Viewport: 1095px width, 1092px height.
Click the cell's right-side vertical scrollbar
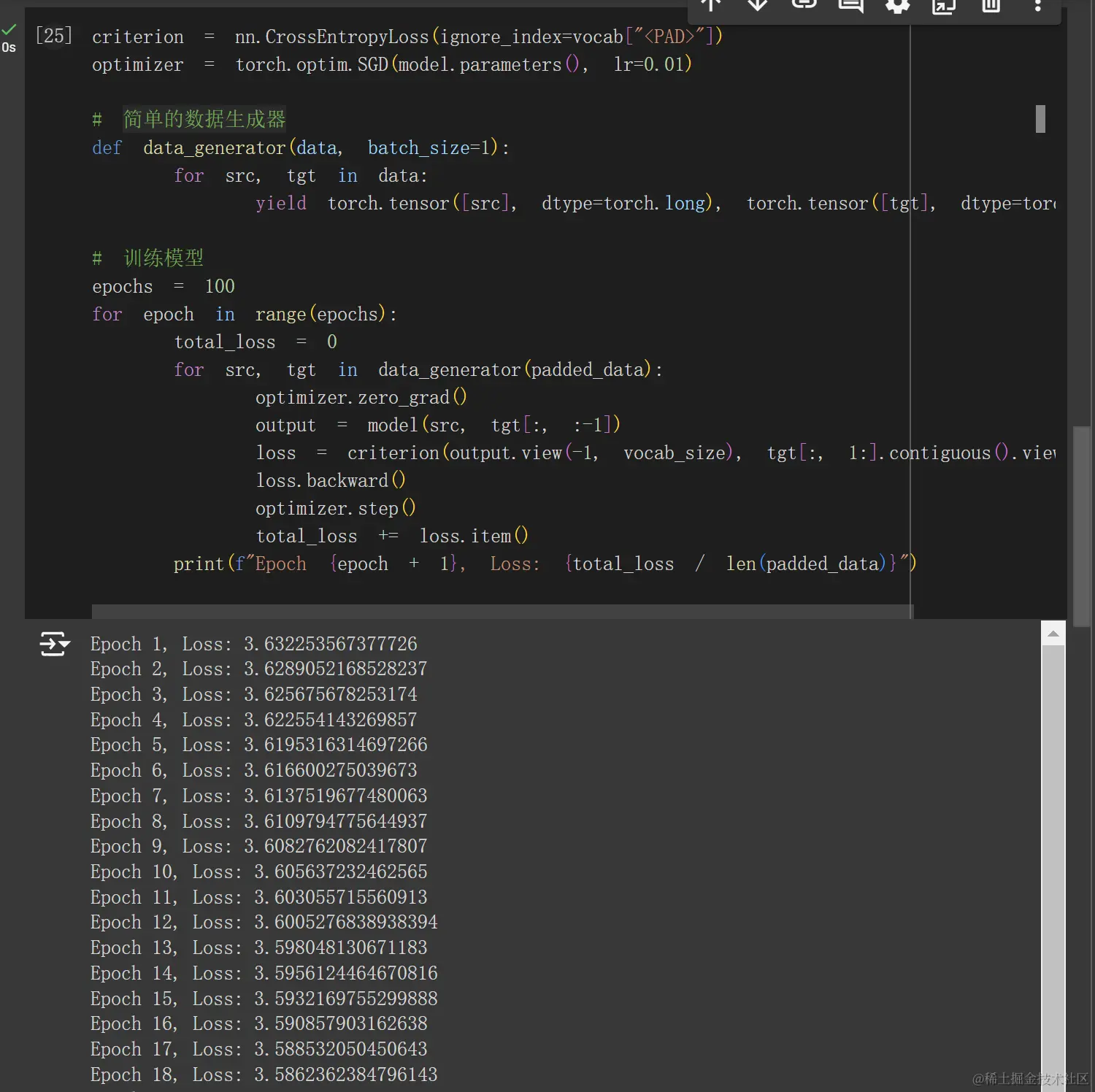1040,120
